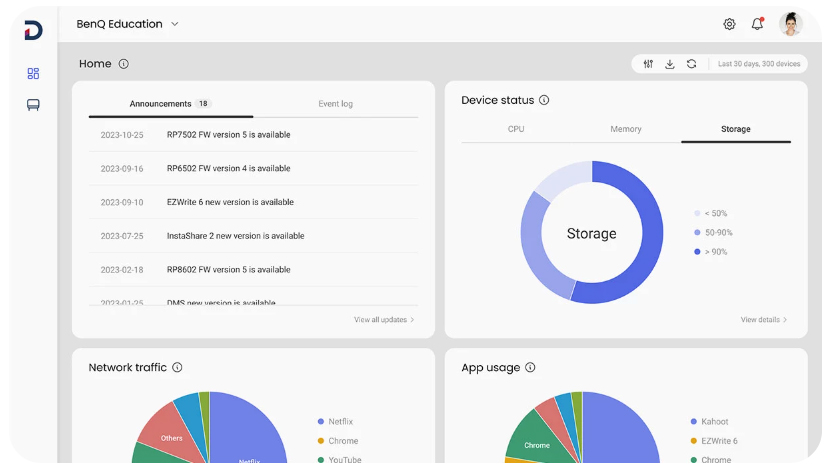Click info icon next to Device status
Viewport: 826px width, 469px height.
tap(544, 100)
